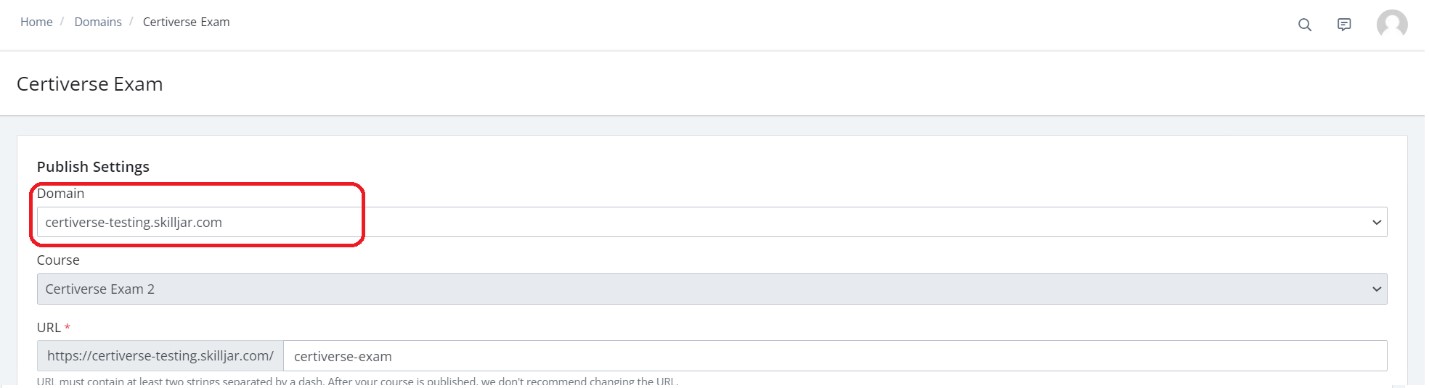The height and width of the screenshot is (388, 1429).
Task: Open the Course select showing Certiverse Exam 2
Action: pyautogui.click(x=712, y=289)
